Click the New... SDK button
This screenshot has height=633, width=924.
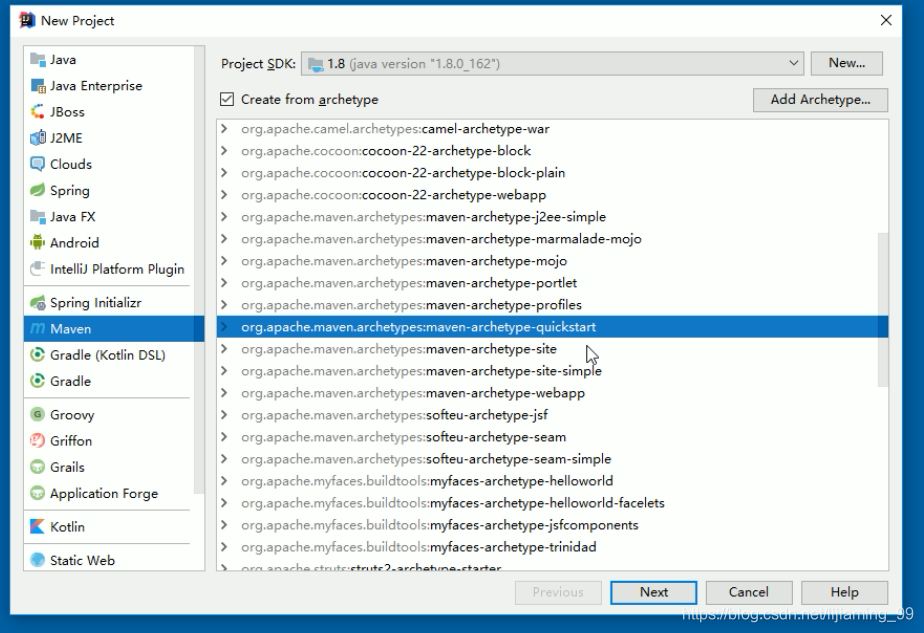[x=846, y=63]
